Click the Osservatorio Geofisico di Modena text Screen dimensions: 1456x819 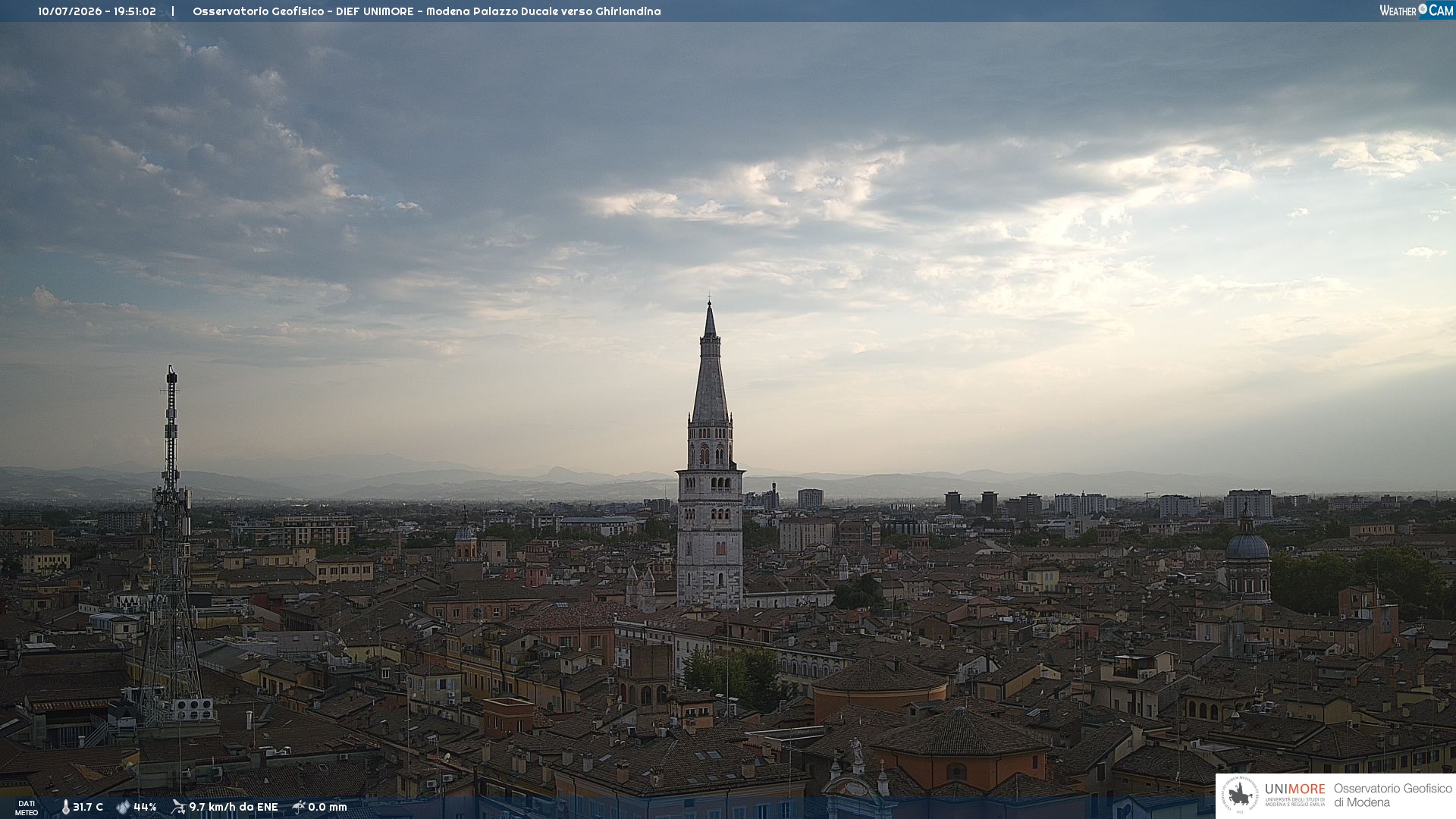pos(1392,795)
